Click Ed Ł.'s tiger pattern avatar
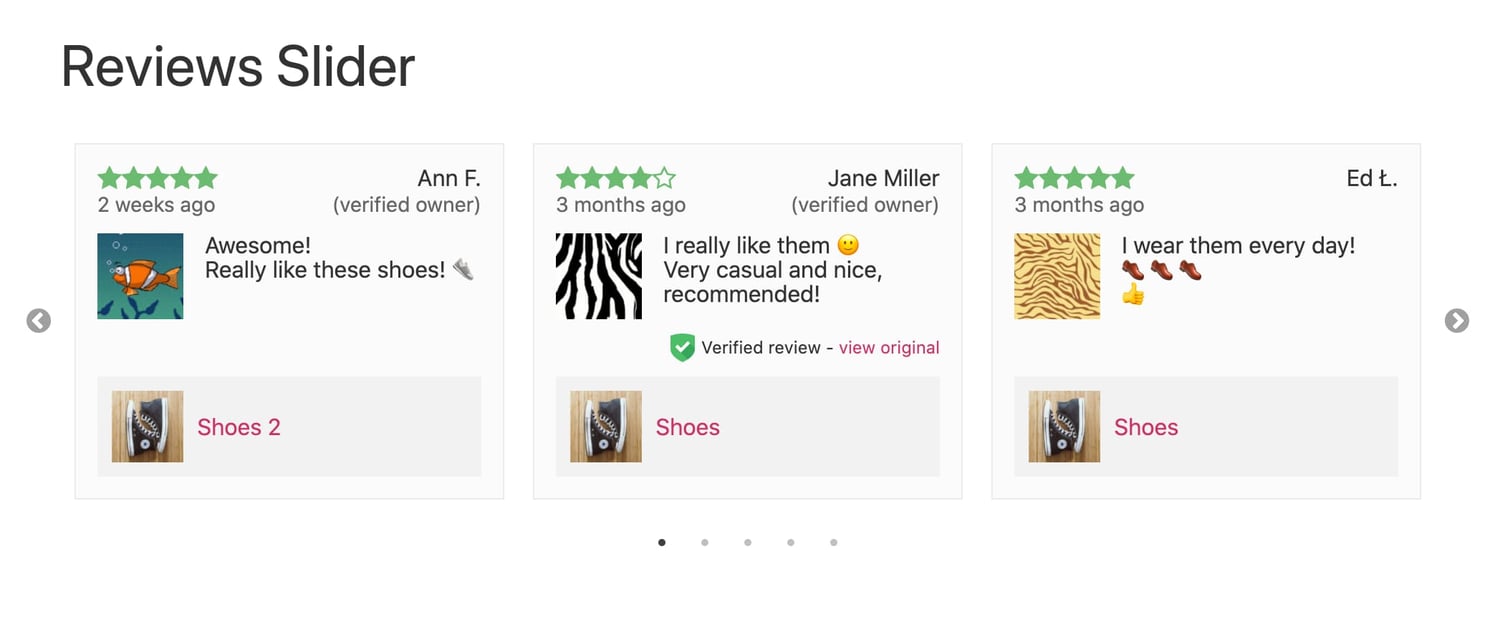Screen dimensions: 1500x637 point(1057,276)
